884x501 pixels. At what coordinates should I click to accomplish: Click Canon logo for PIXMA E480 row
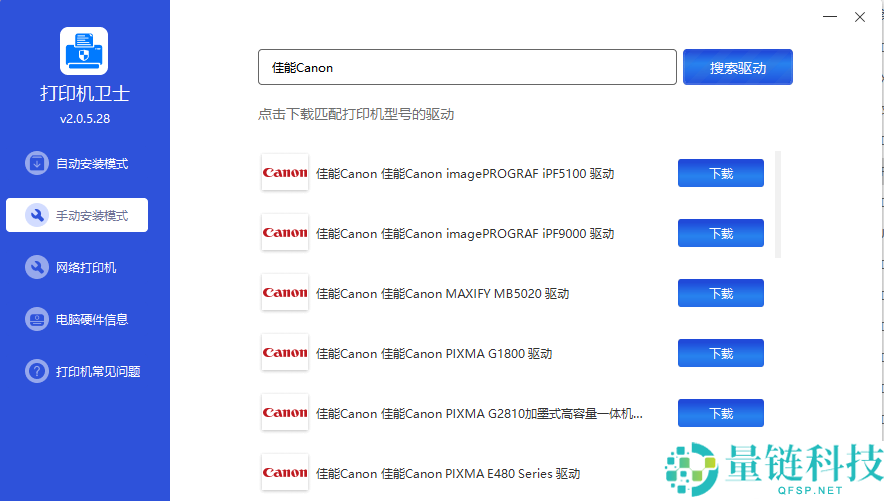[x=285, y=472]
